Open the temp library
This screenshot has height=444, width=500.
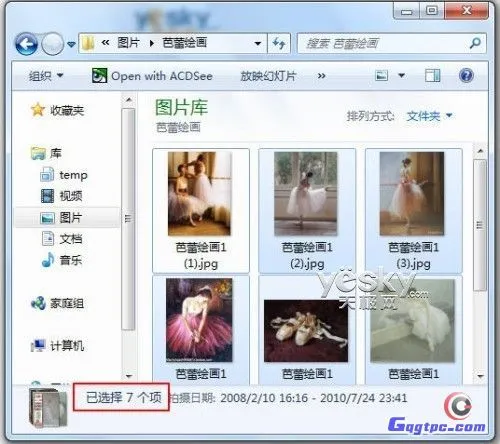73,175
